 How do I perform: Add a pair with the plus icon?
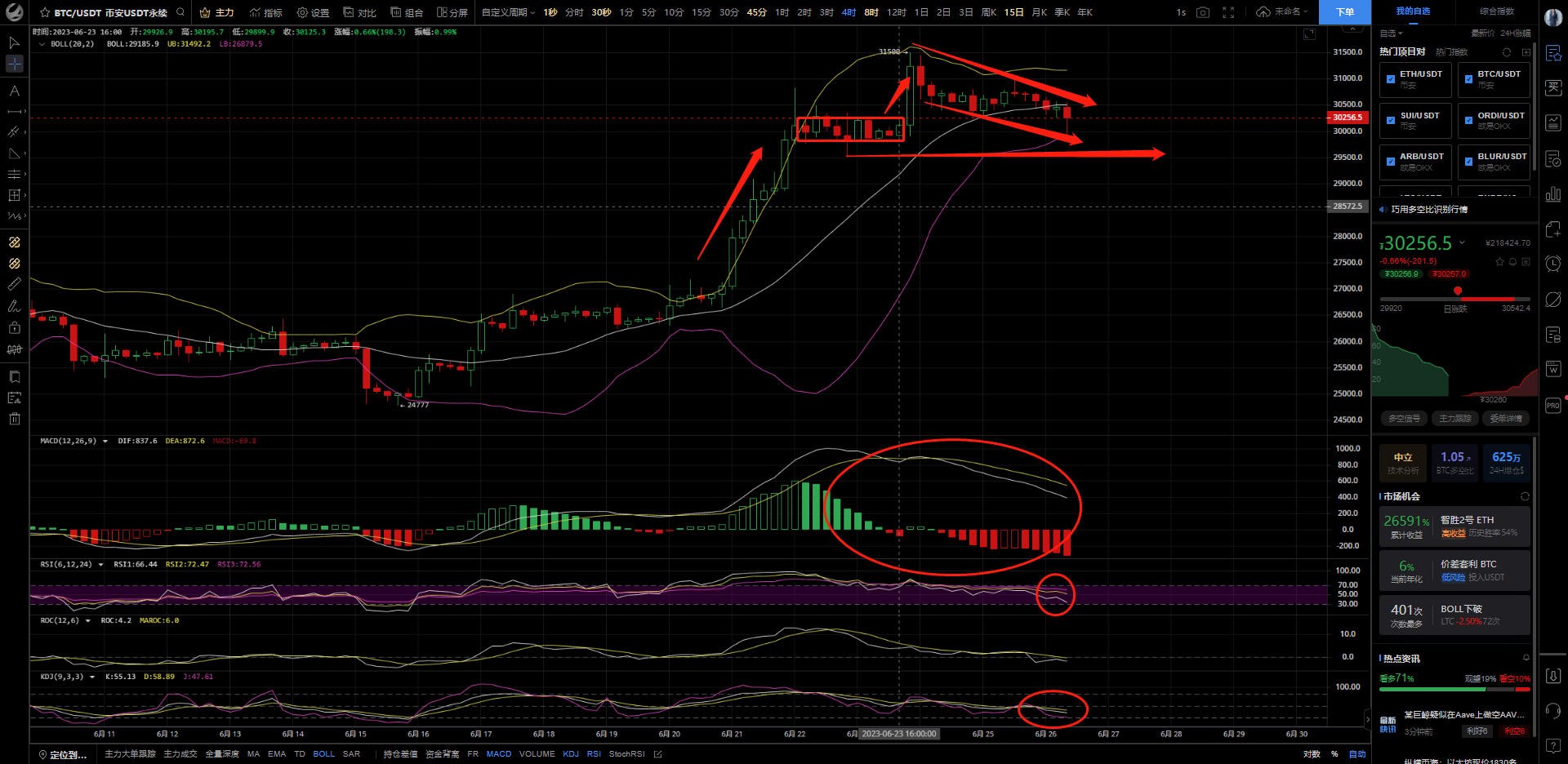pyautogui.click(x=1526, y=52)
